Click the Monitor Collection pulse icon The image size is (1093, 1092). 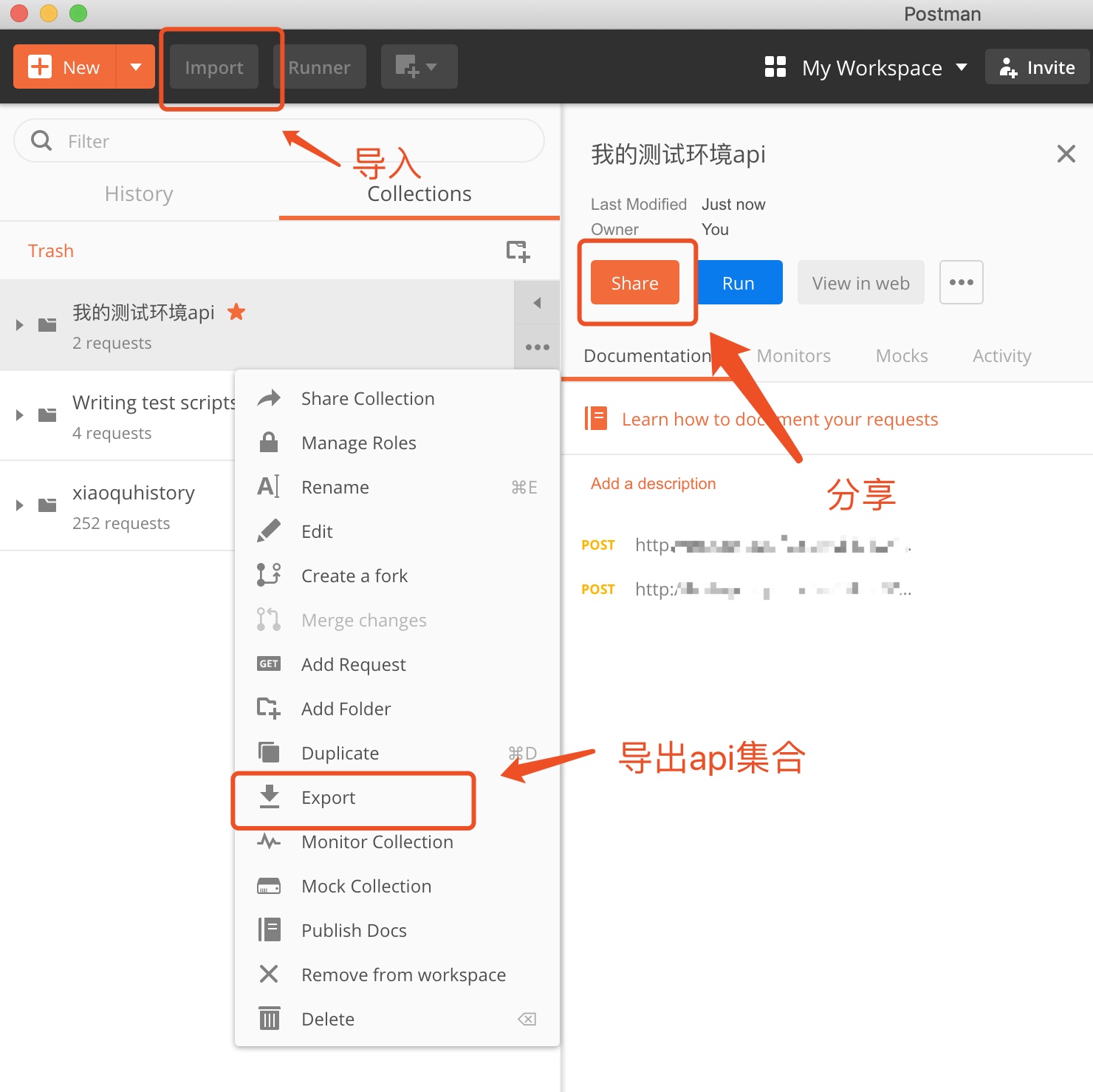click(x=269, y=841)
